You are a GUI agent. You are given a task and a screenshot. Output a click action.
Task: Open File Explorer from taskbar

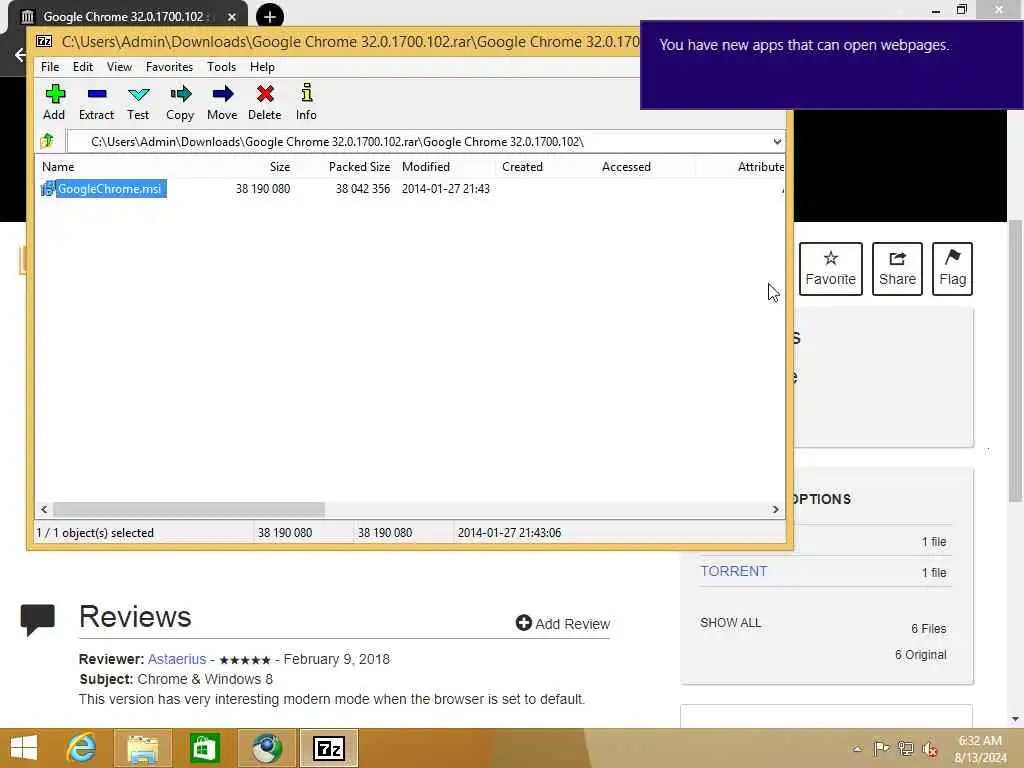click(143, 748)
